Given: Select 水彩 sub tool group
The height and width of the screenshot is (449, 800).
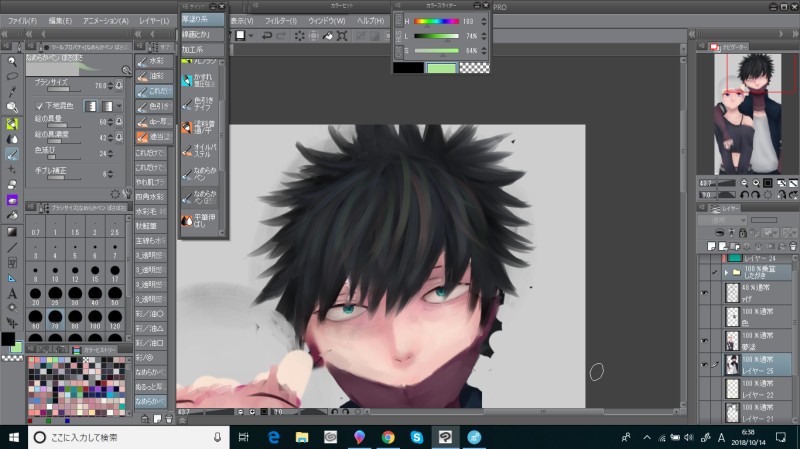Looking at the screenshot, I should 154,61.
